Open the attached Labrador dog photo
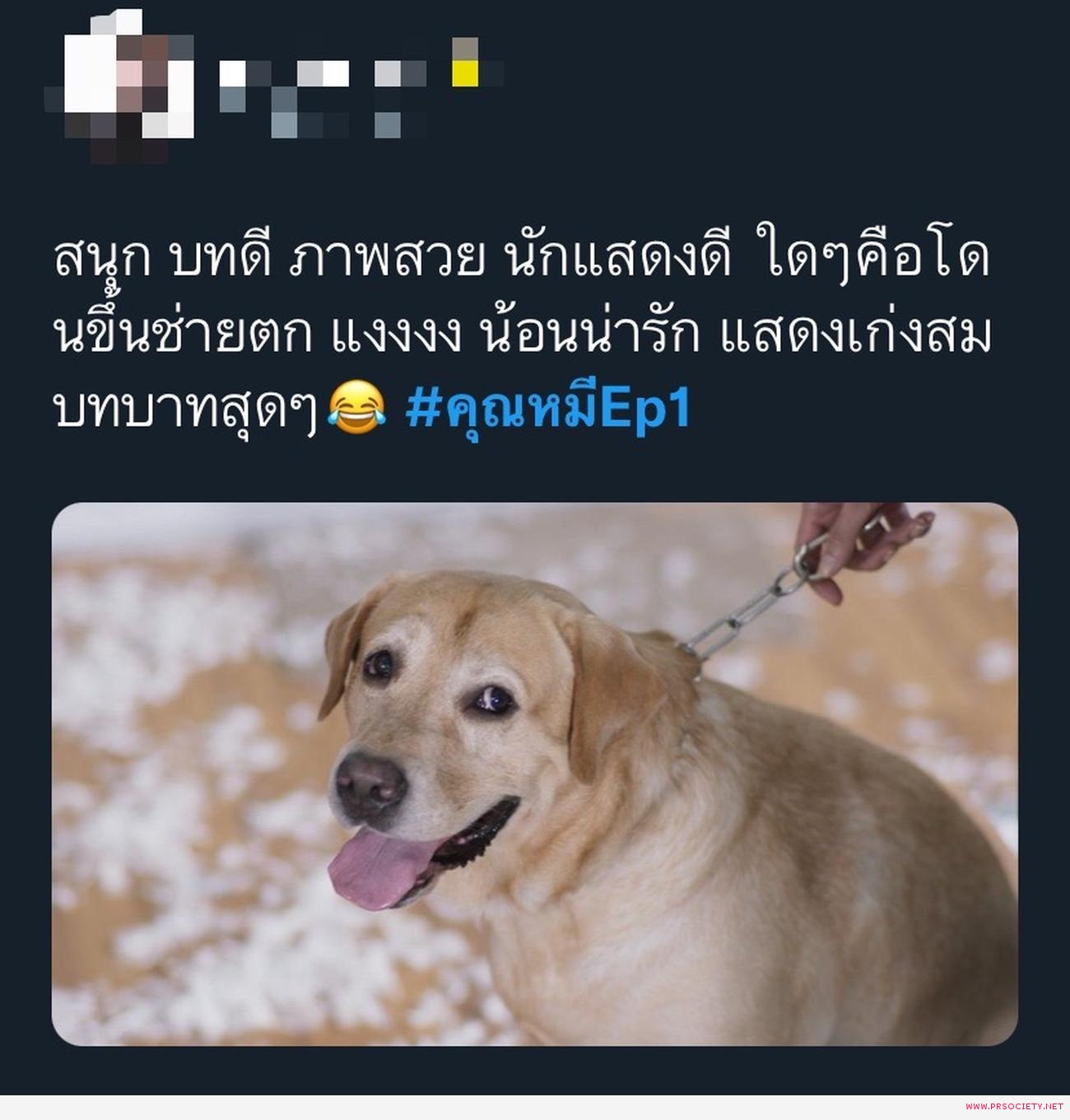The width and height of the screenshot is (1070, 1120). coord(535,774)
